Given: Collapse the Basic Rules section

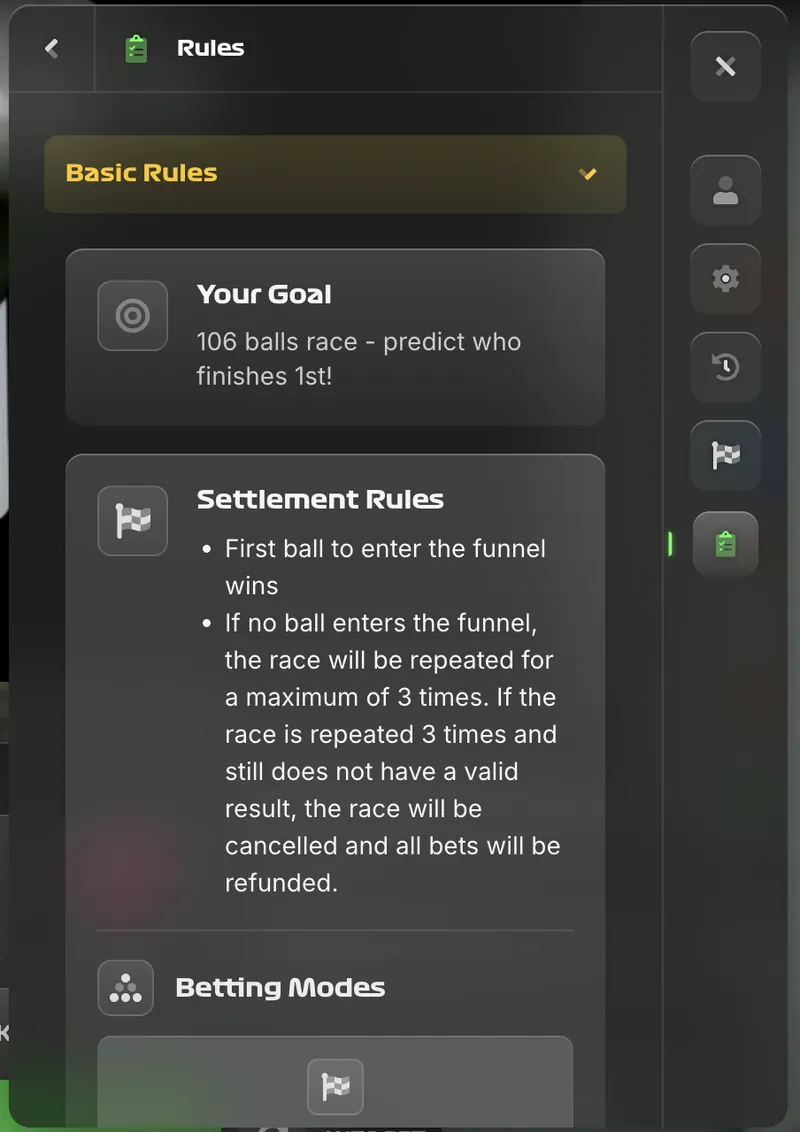Looking at the screenshot, I should click(x=335, y=173).
